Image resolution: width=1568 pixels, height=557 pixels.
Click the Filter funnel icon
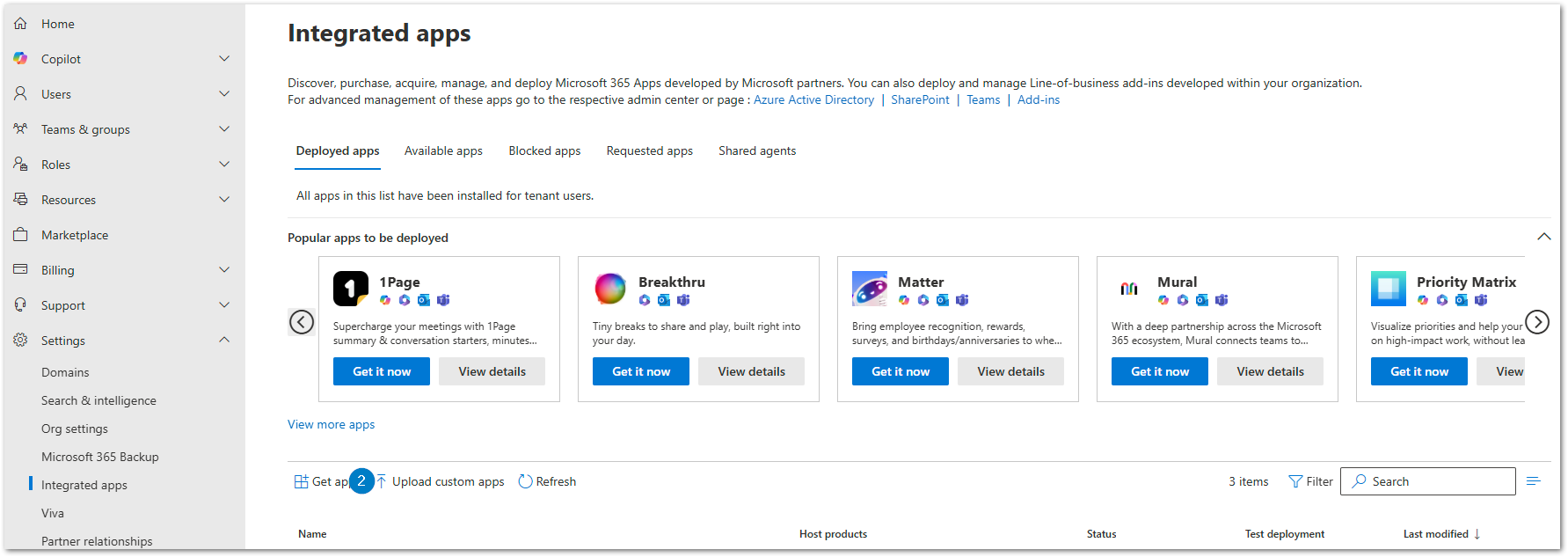pyautogui.click(x=1295, y=481)
